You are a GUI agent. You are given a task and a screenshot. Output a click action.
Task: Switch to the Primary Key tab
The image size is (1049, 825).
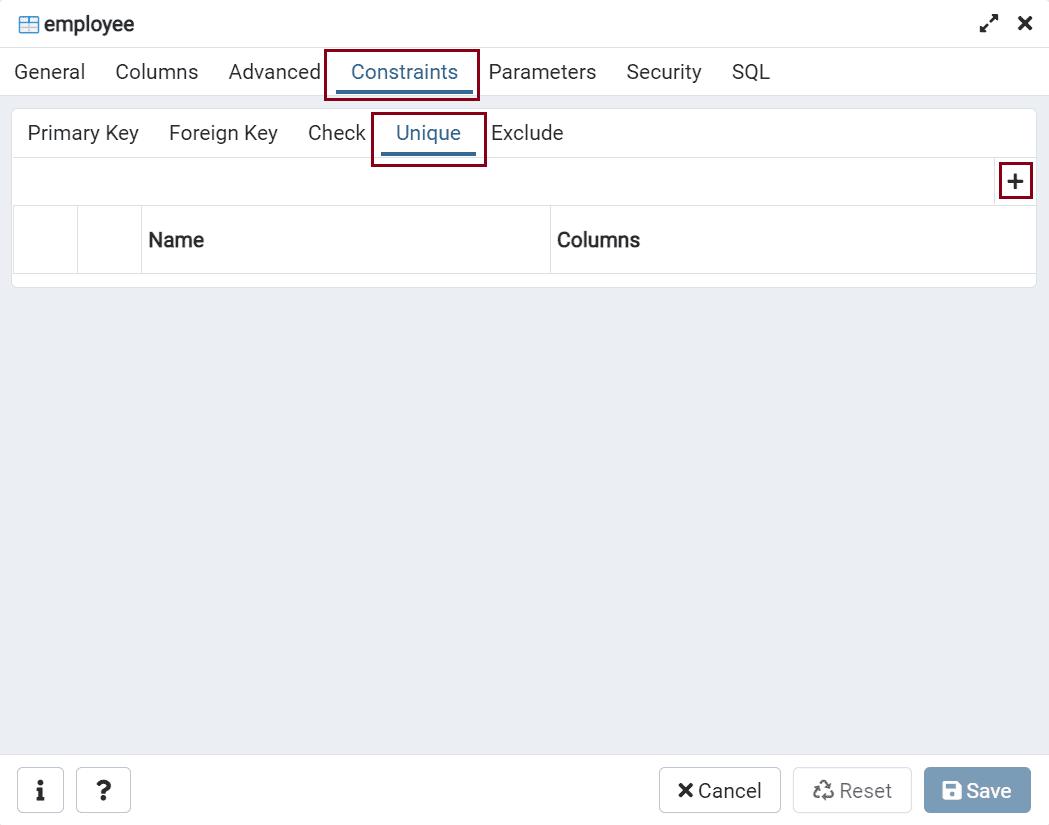[x=83, y=133]
